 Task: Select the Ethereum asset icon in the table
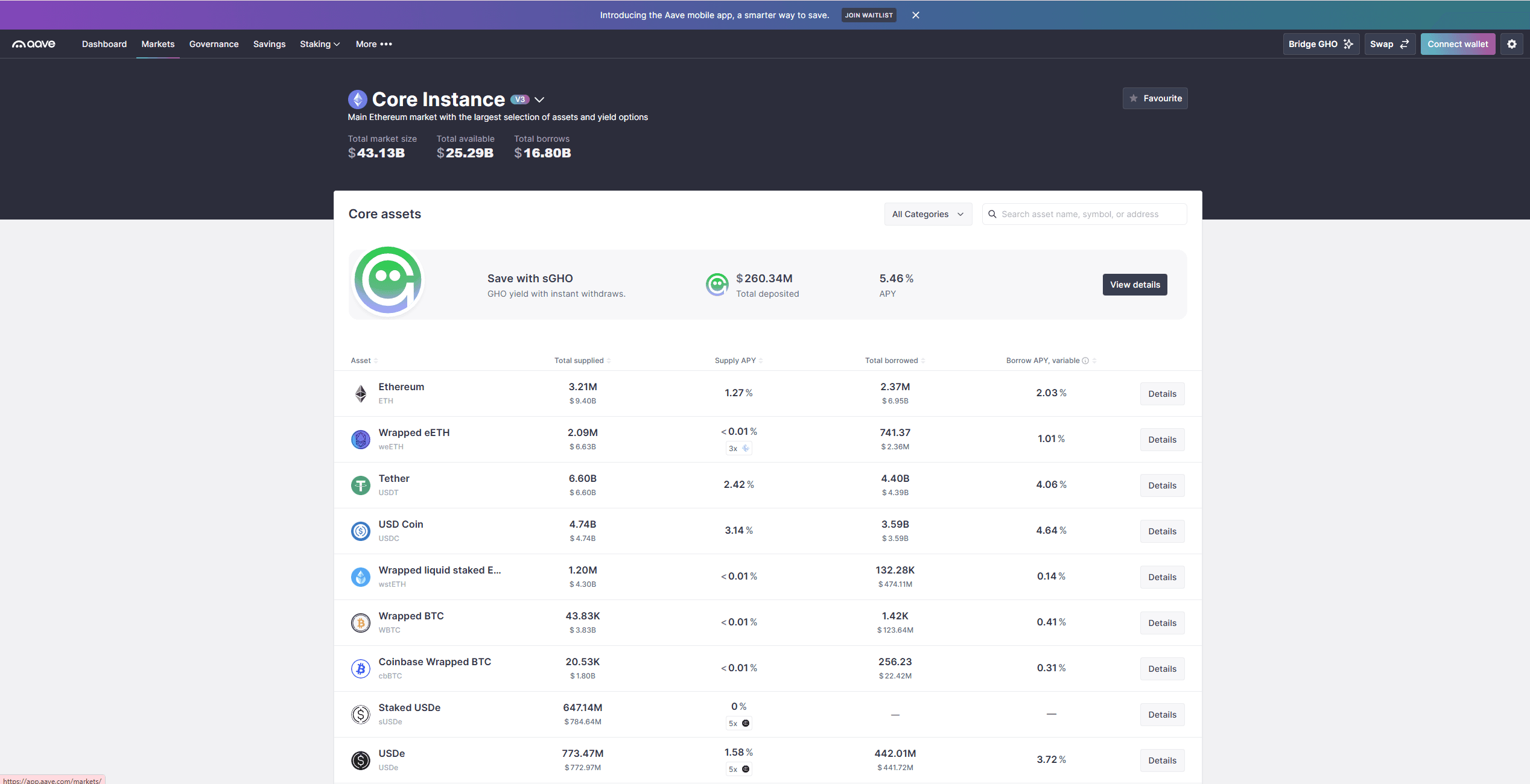(x=360, y=393)
